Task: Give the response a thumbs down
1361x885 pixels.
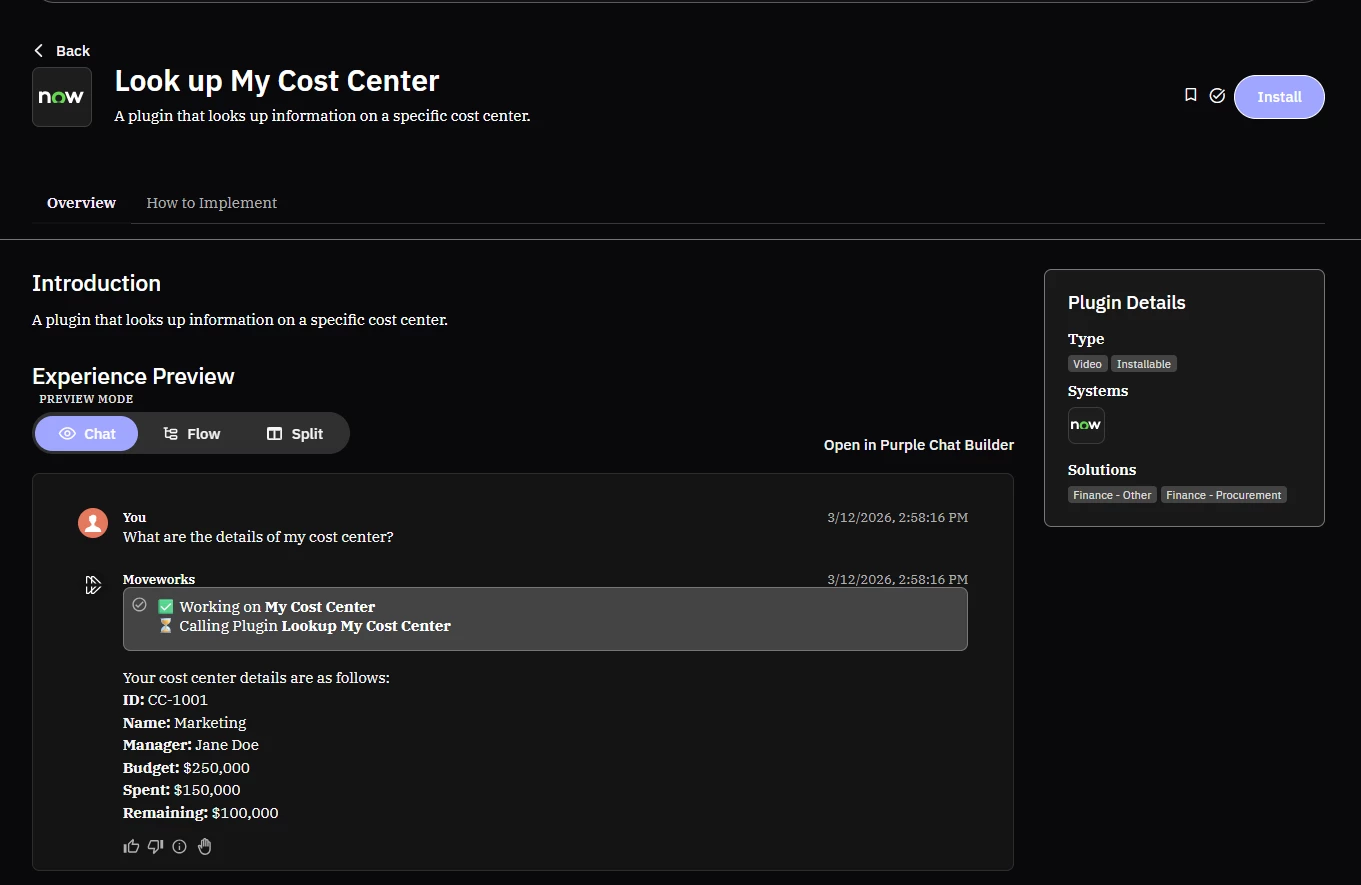Action: (x=155, y=847)
